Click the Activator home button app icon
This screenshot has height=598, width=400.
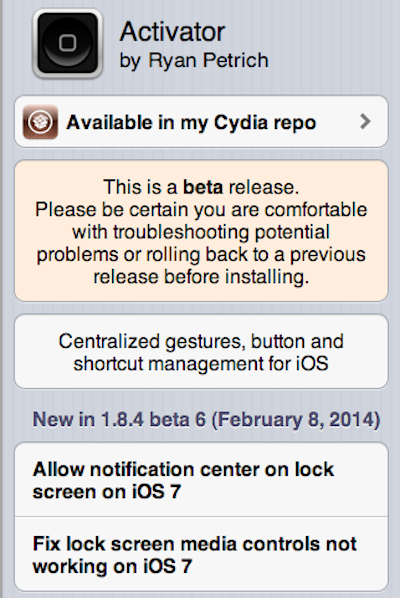pos(67,43)
